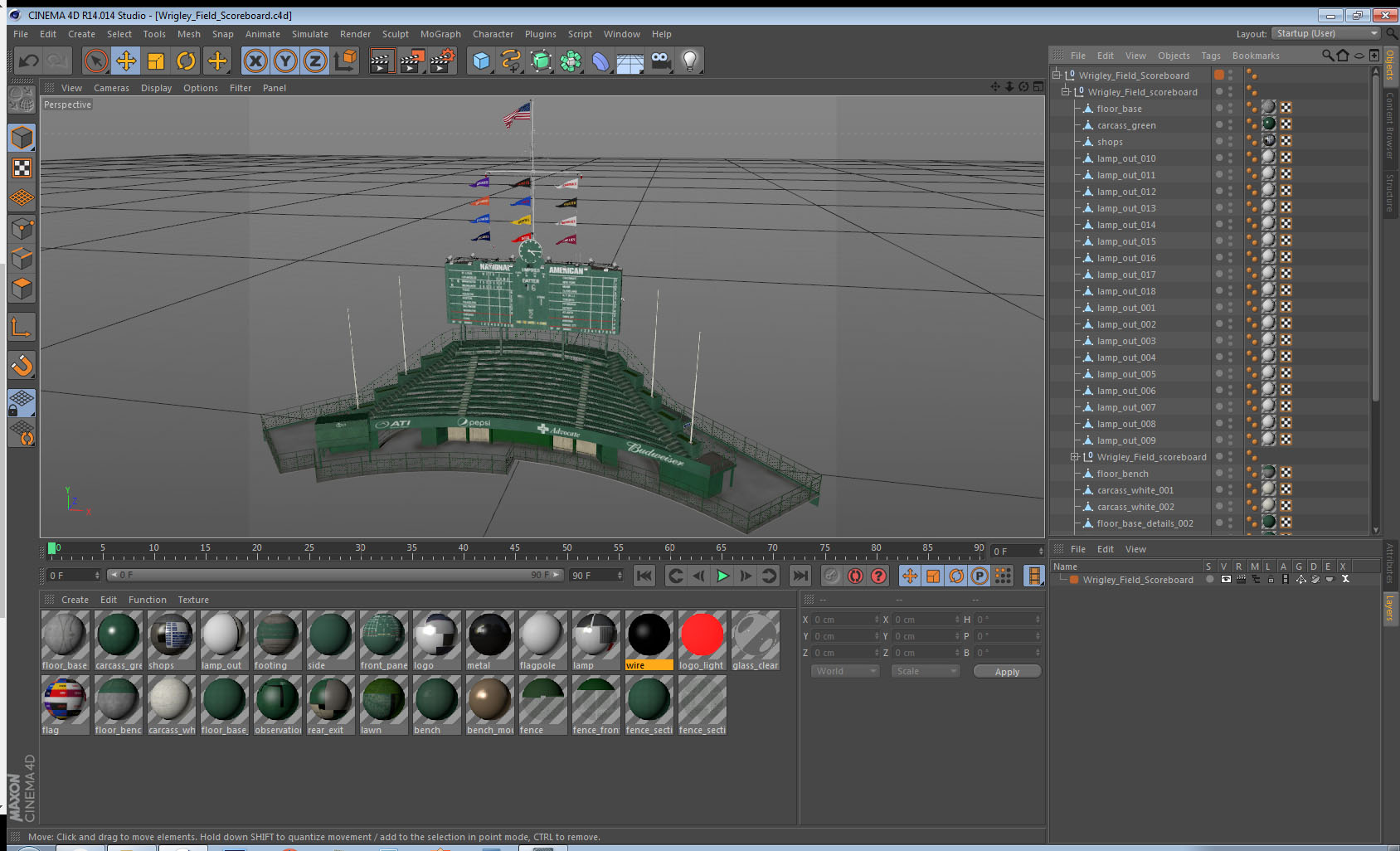Play the animation forward
This screenshot has width=1400, height=851.
pos(722,576)
